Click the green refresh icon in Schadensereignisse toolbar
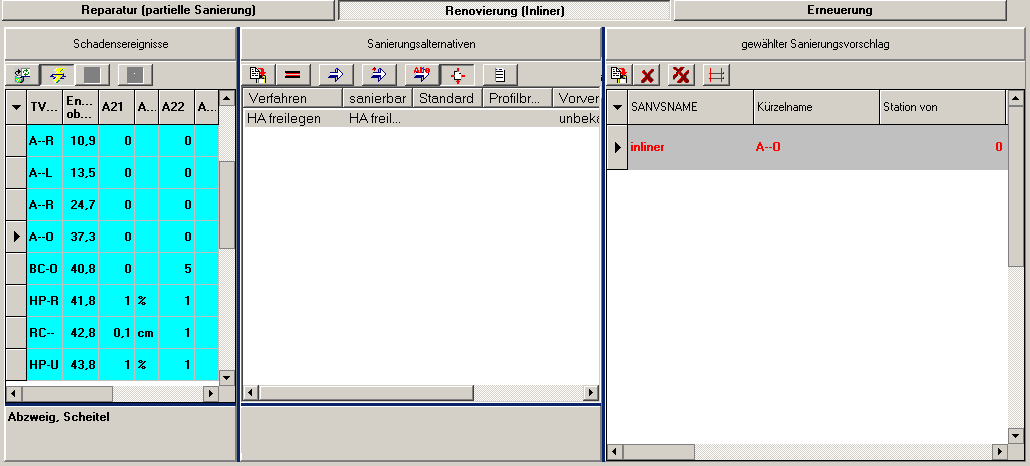The image size is (1030, 466). [22, 75]
